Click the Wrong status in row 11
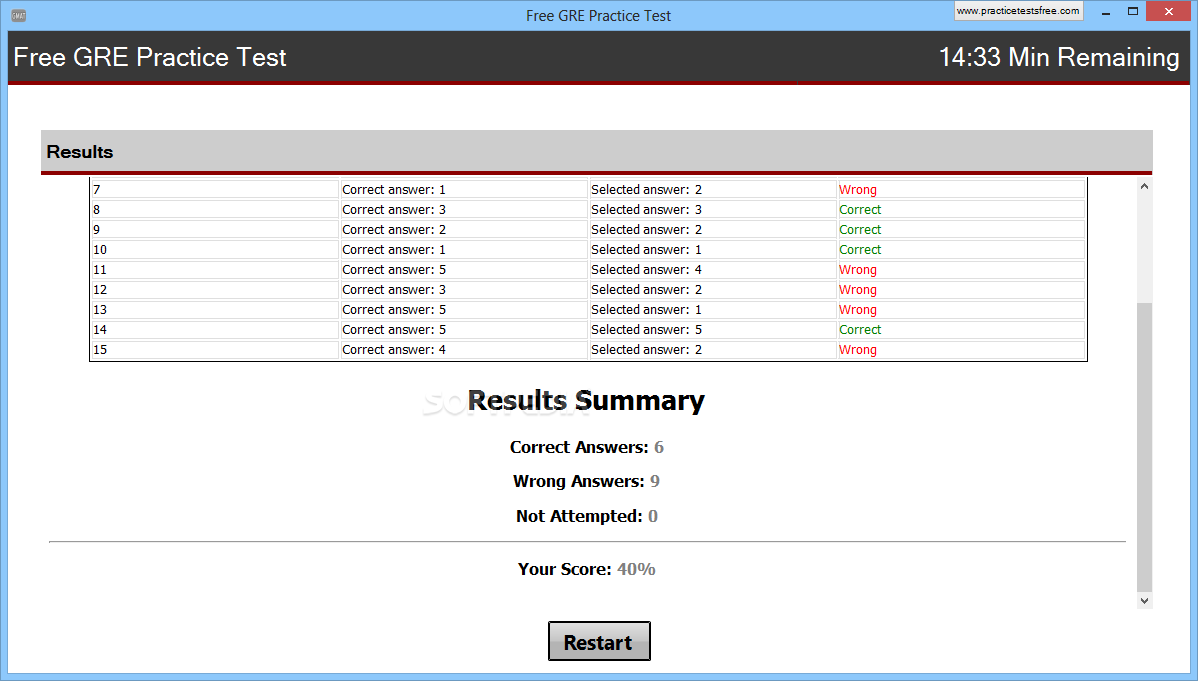This screenshot has width=1198, height=681. (x=857, y=270)
